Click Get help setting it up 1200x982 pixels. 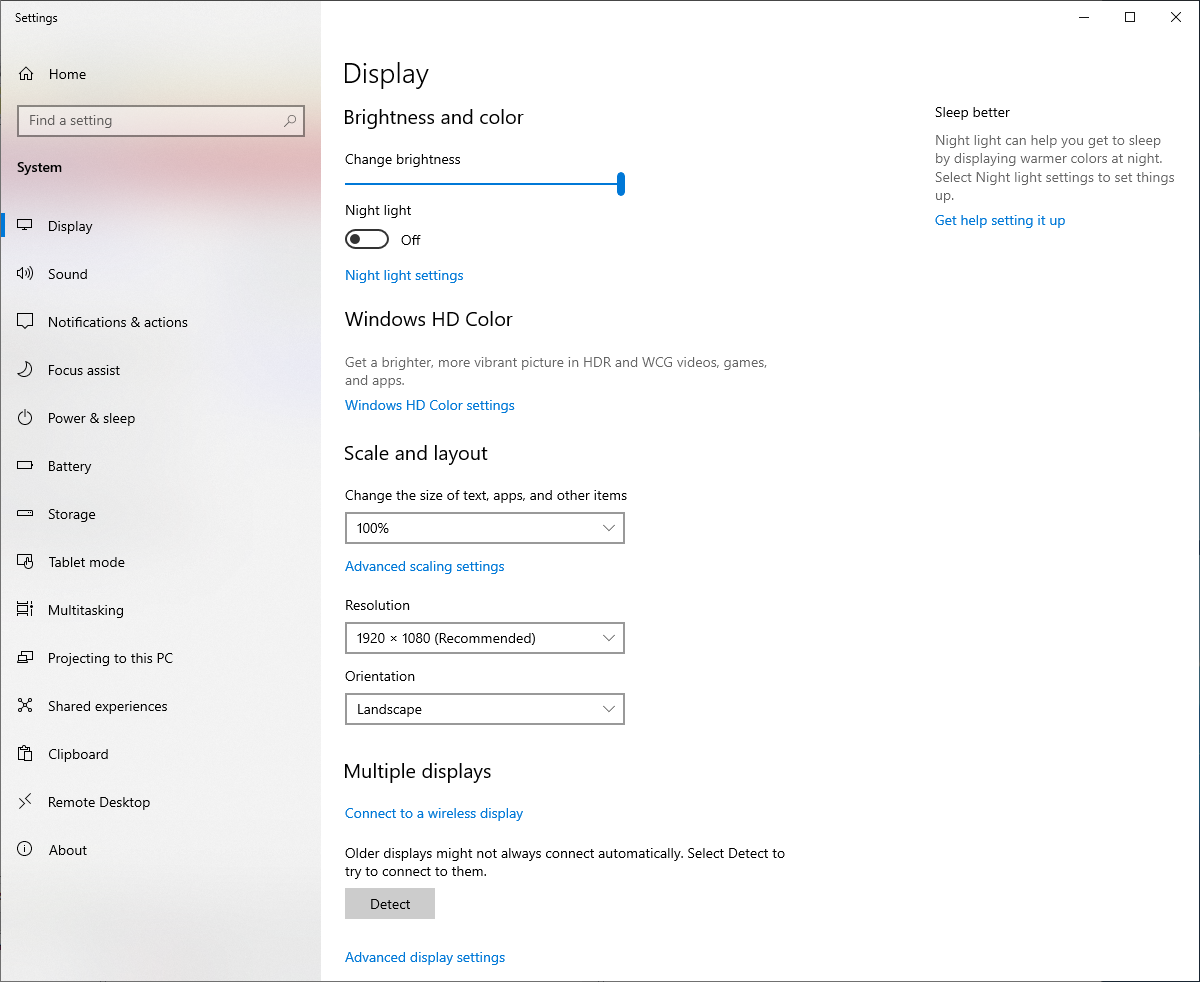tap(1000, 220)
